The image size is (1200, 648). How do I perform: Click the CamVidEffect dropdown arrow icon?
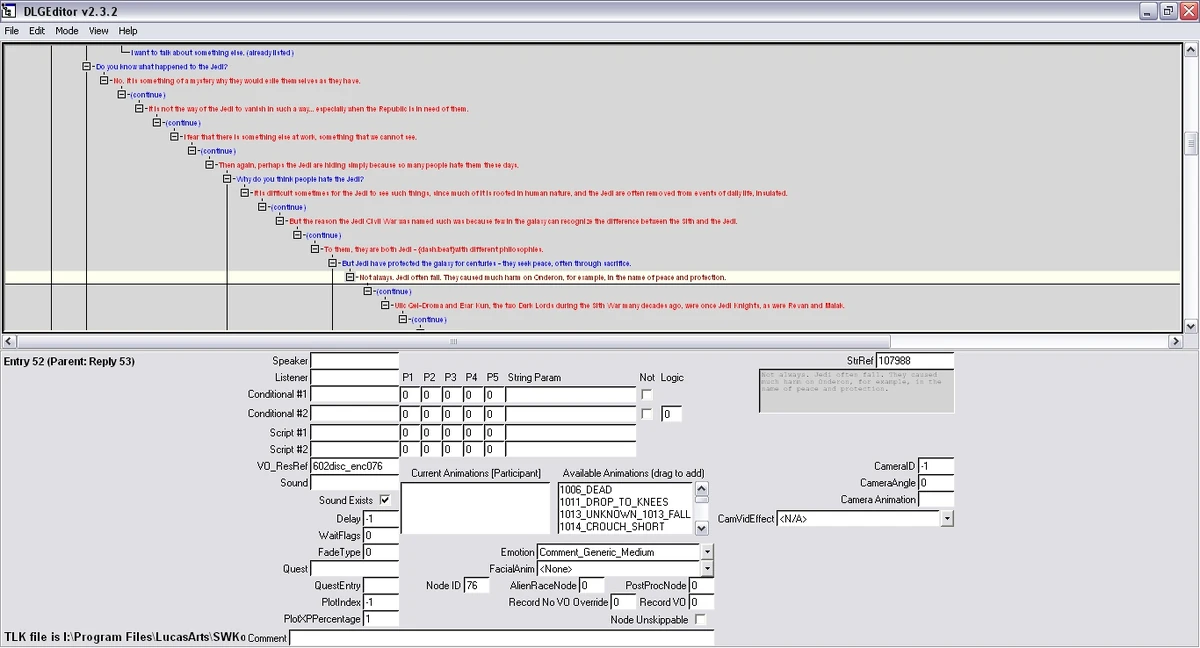pyautogui.click(x=947, y=518)
